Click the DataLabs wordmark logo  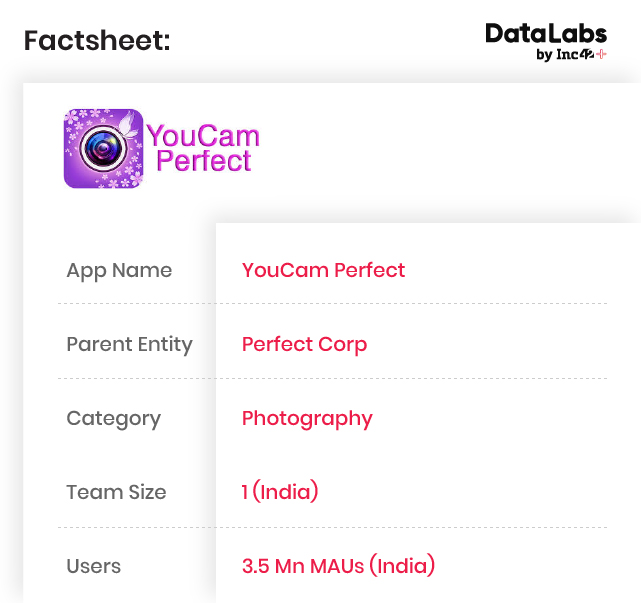tap(546, 33)
